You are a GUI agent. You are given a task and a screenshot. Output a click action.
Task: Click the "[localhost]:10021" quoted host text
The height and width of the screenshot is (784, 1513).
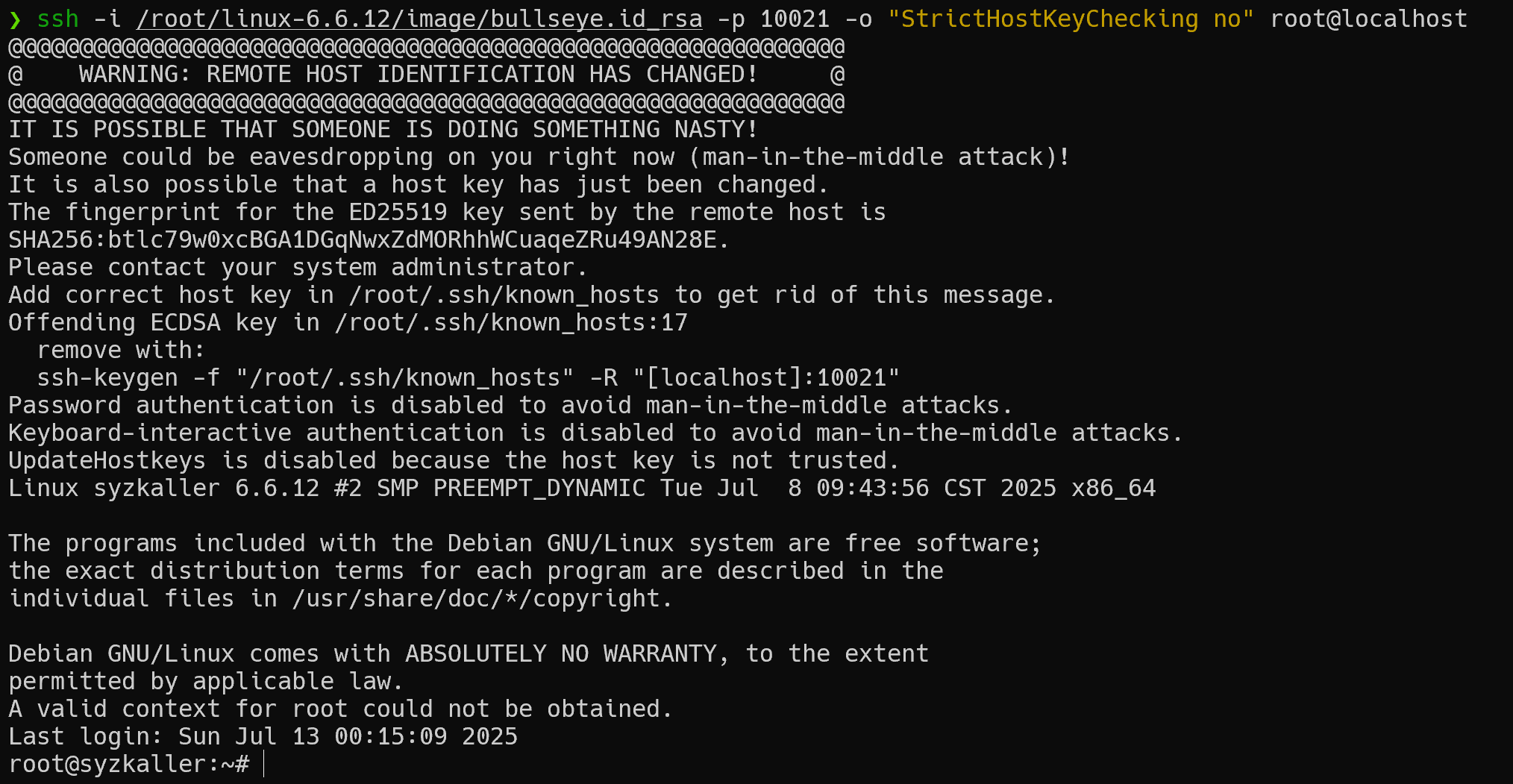[x=766, y=378]
